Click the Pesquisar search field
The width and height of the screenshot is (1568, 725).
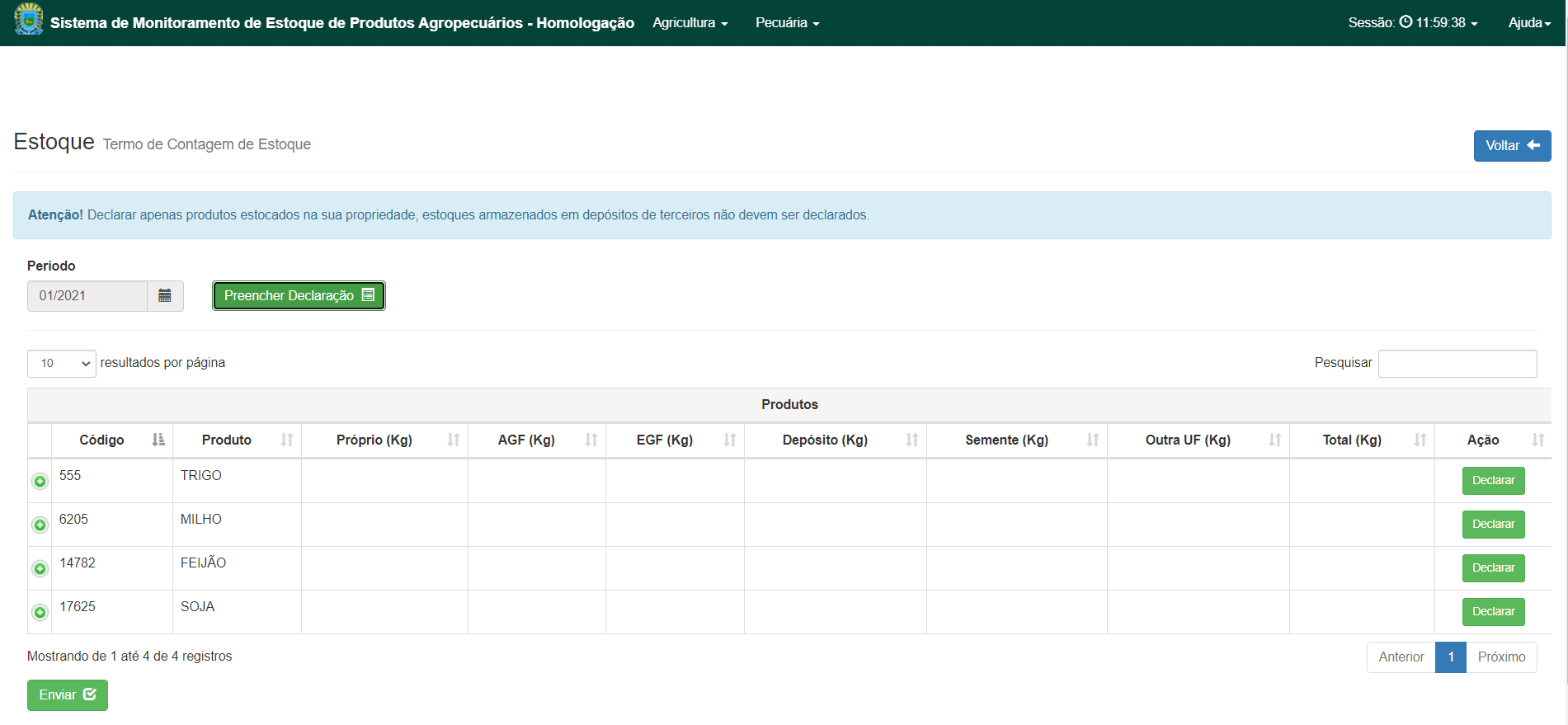[1457, 364]
